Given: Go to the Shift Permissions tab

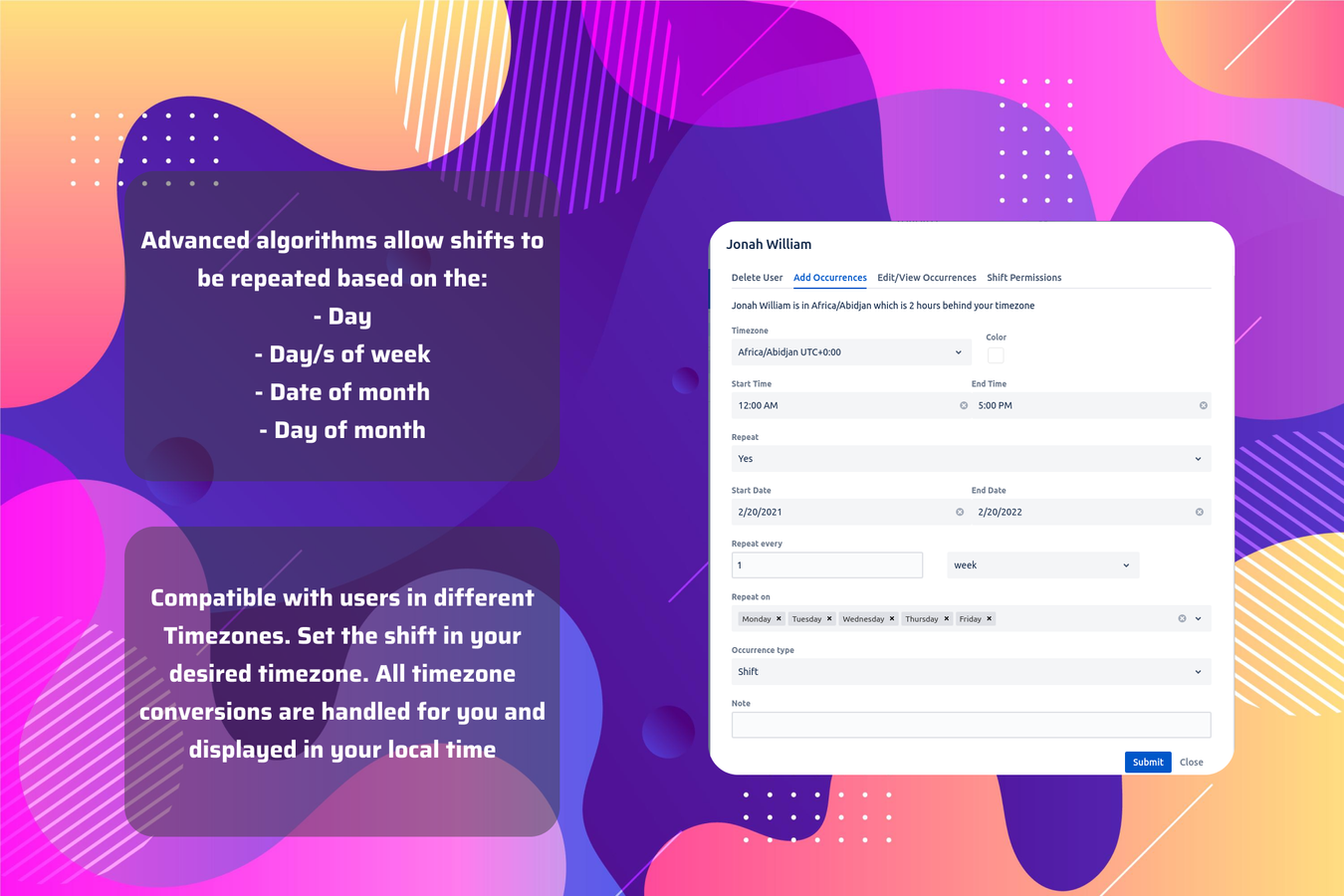Looking at the screenshot, I should 1023,278.
